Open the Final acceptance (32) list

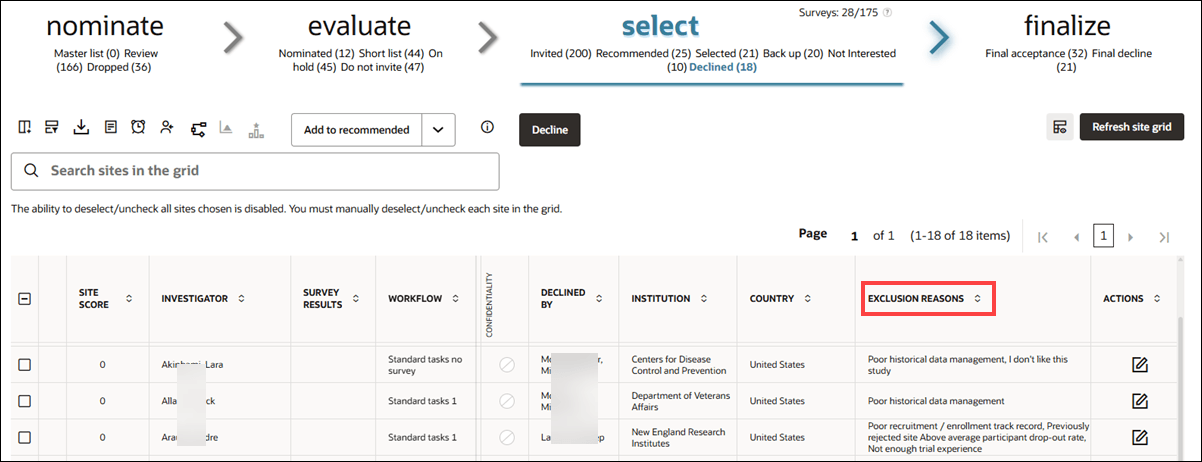click(1037, 53)
